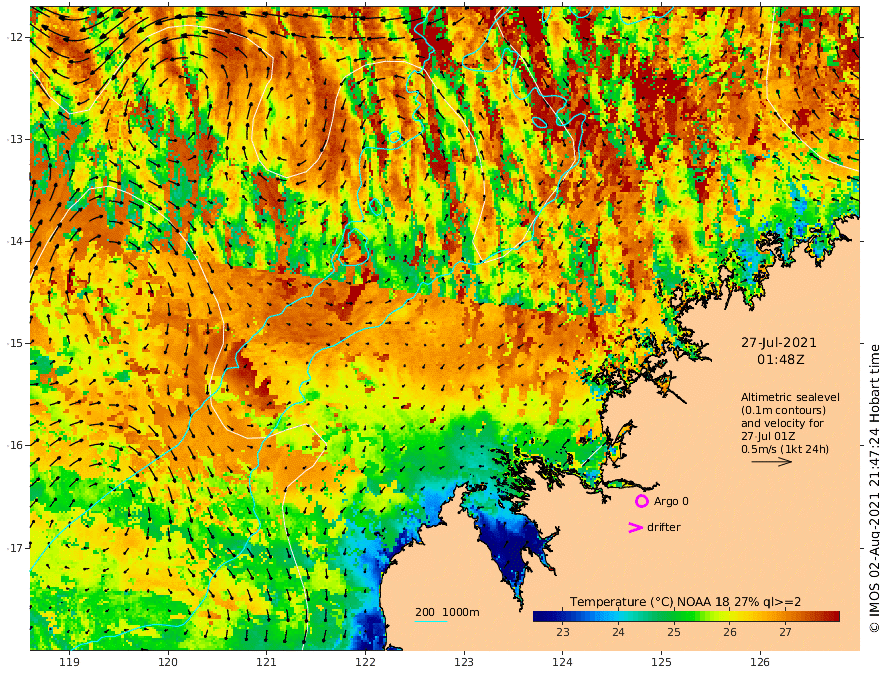Click the color bar tick label 23
Viewport: 880px width, 680px height.
point(563,632)
